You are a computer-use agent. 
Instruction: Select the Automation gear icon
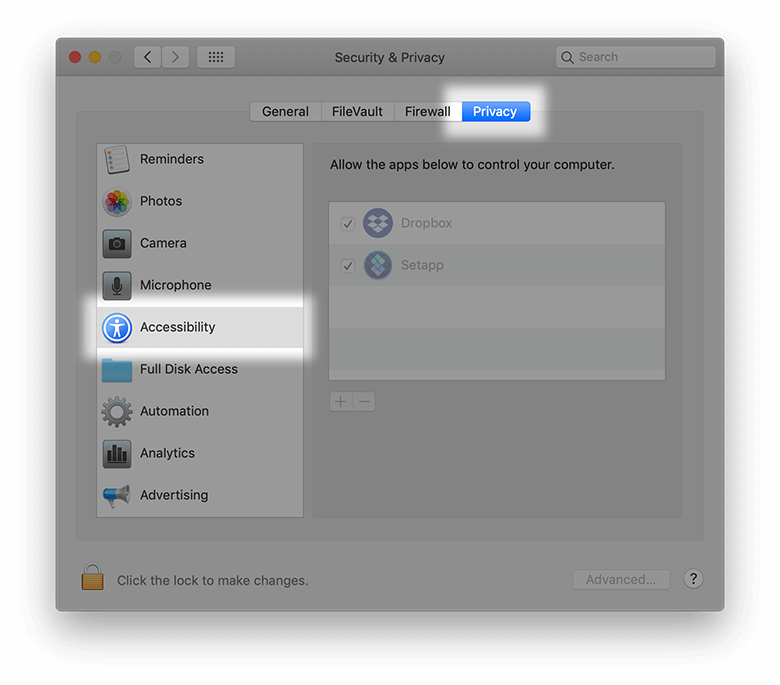point(117,412)
